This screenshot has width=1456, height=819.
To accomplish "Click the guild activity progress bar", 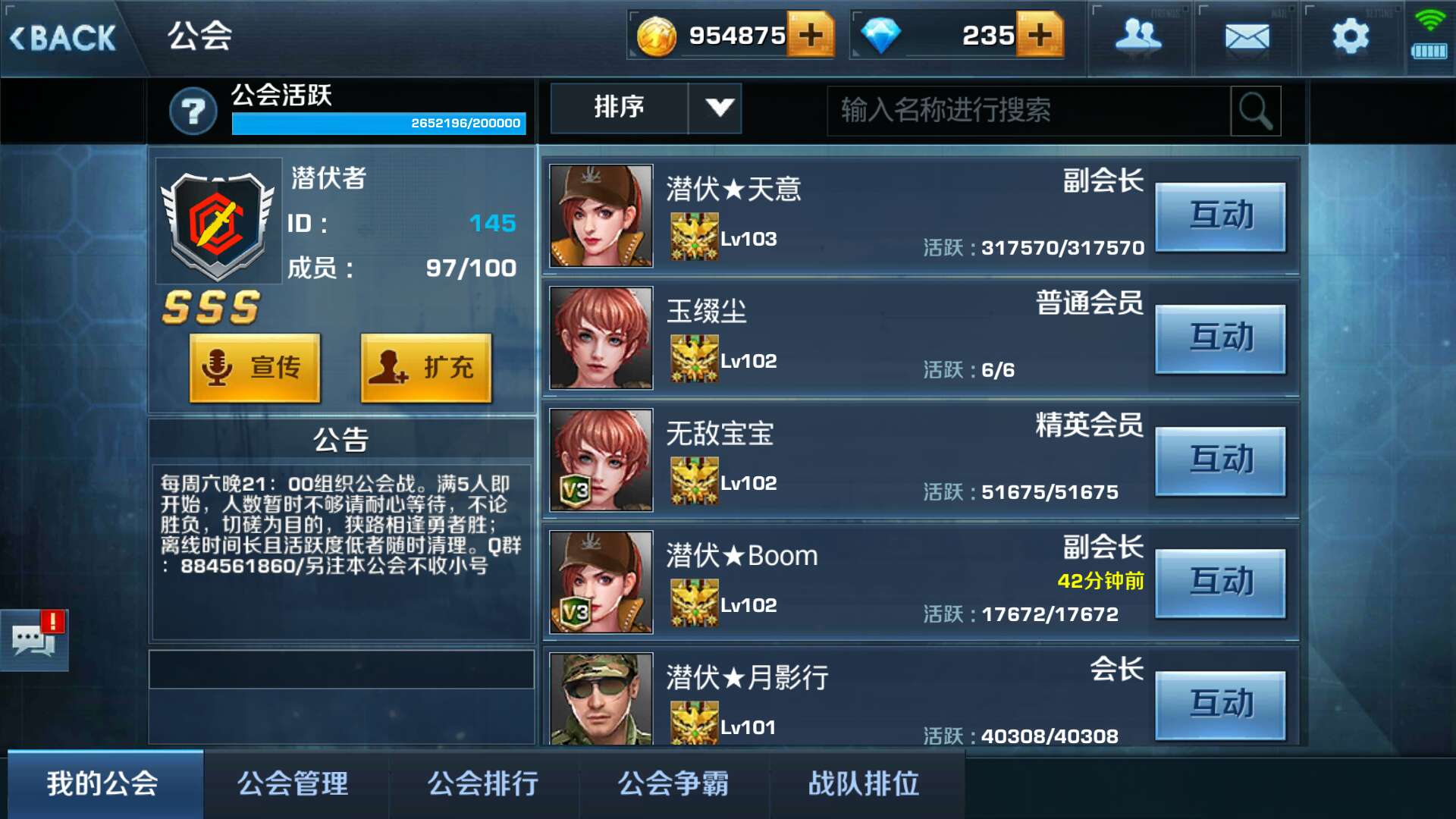I will 378,123.
